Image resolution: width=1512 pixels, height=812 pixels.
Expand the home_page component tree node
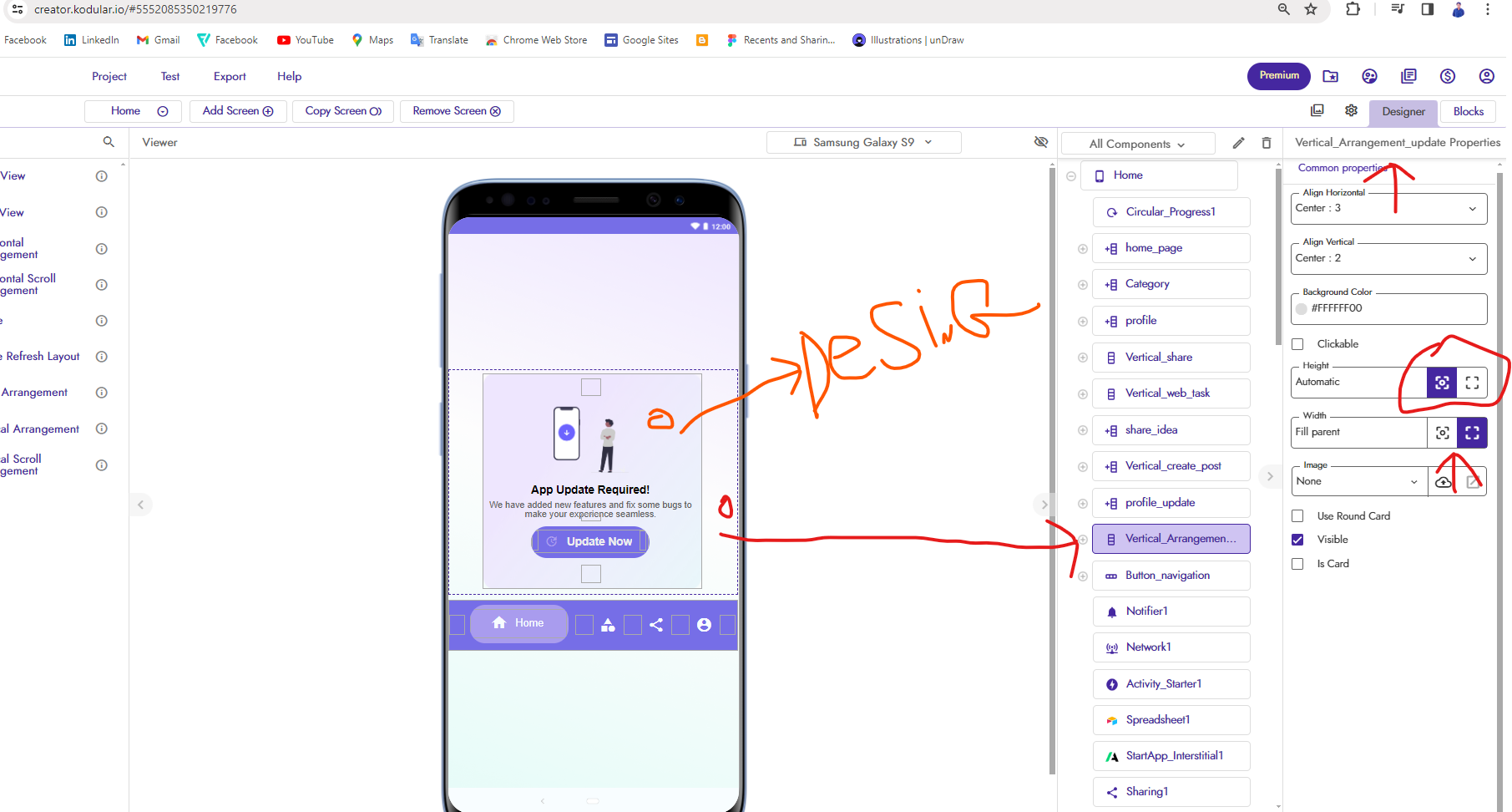pos(1082,249)
